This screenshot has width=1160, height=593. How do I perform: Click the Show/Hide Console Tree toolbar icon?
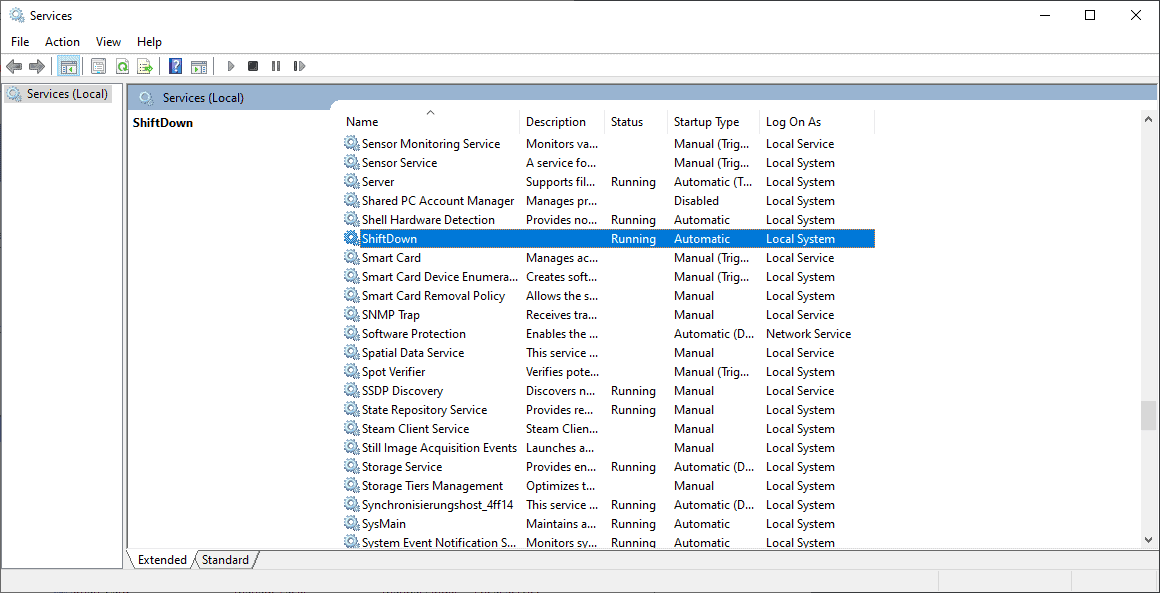(69, 66)
